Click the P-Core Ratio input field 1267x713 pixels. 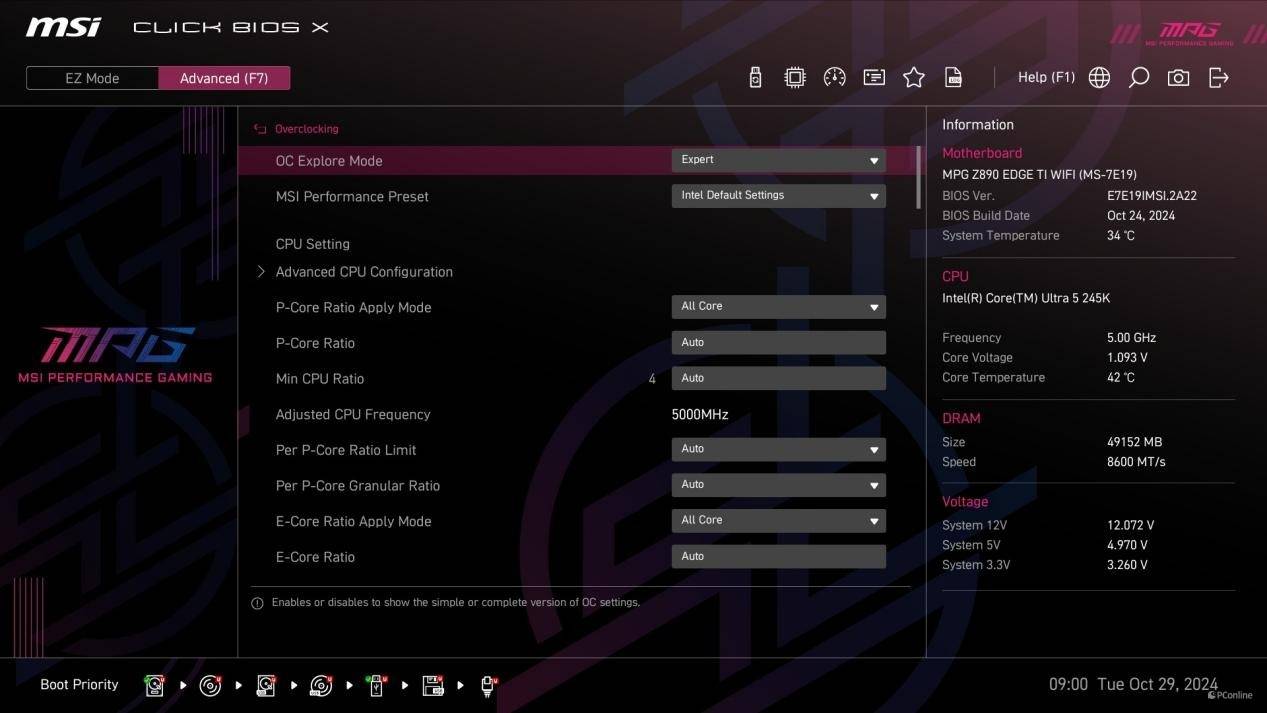[x=778, y=343]
